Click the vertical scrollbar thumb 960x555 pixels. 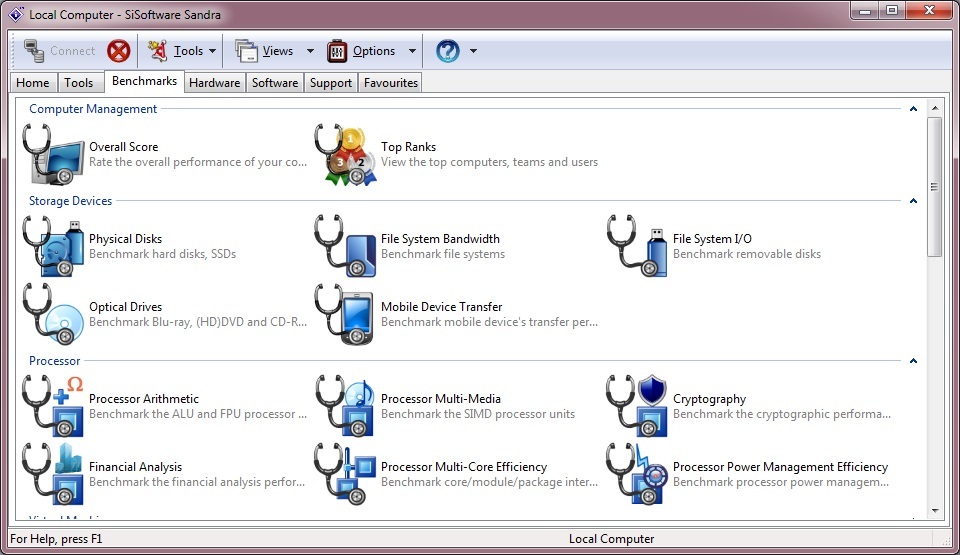coord(934,186)
